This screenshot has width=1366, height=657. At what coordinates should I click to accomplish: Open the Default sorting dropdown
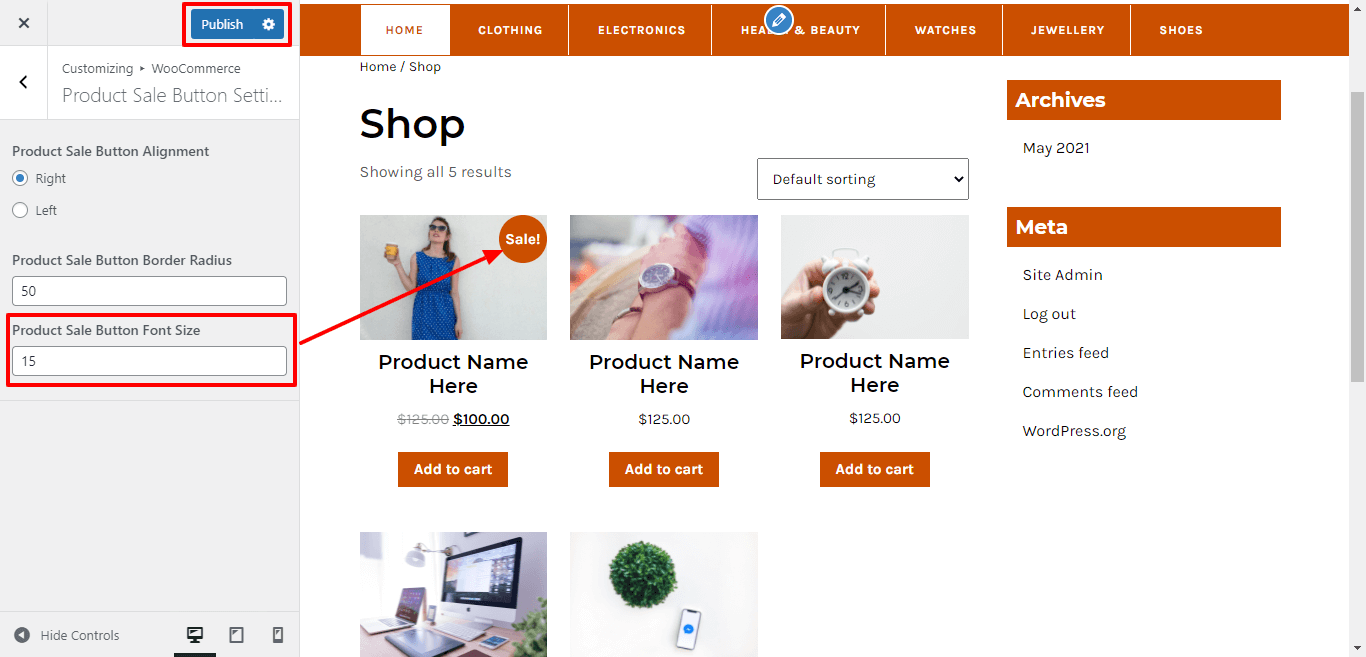pos(863,179)
